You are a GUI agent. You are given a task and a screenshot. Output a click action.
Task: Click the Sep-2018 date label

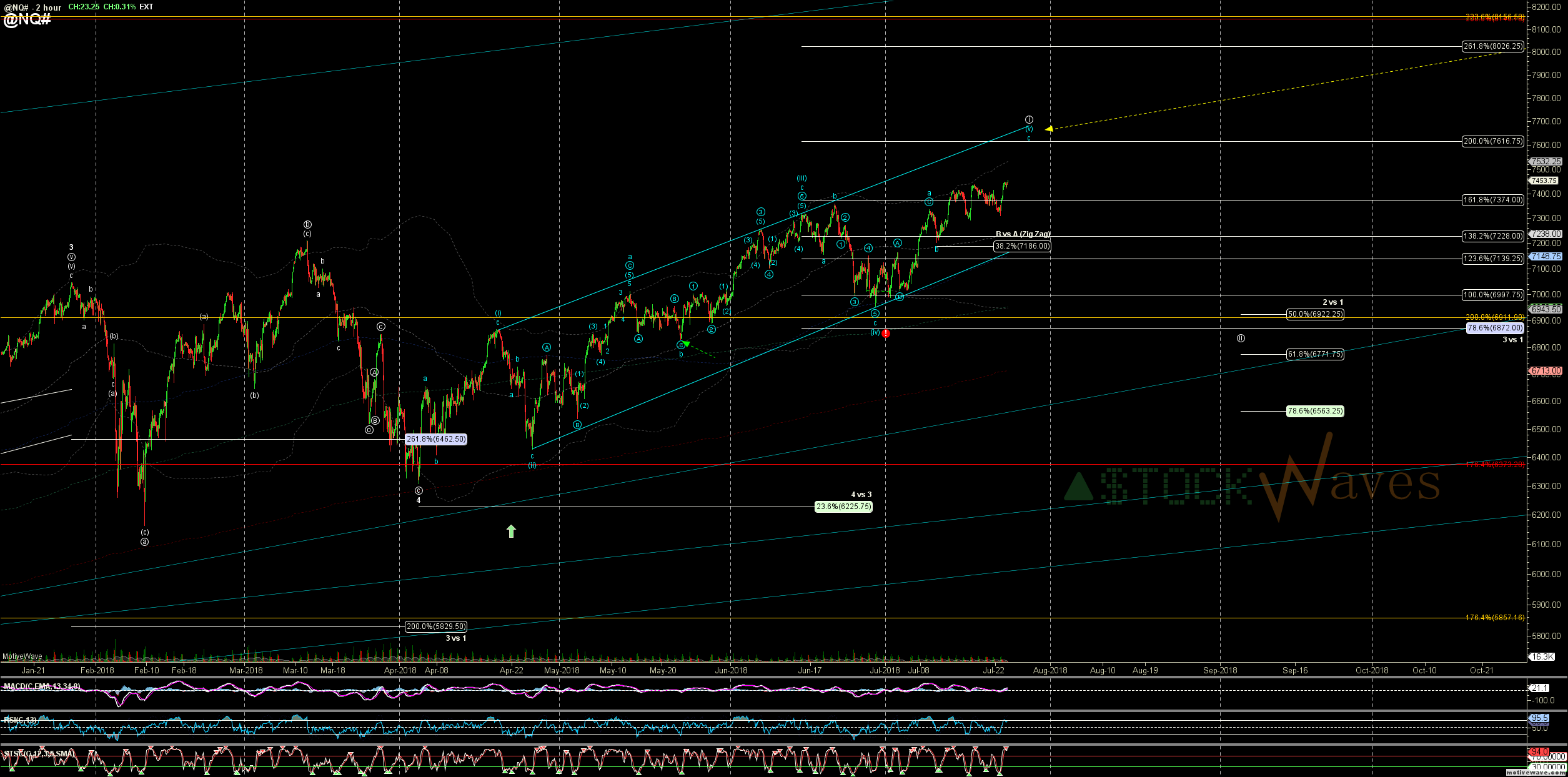(1220, 671)
